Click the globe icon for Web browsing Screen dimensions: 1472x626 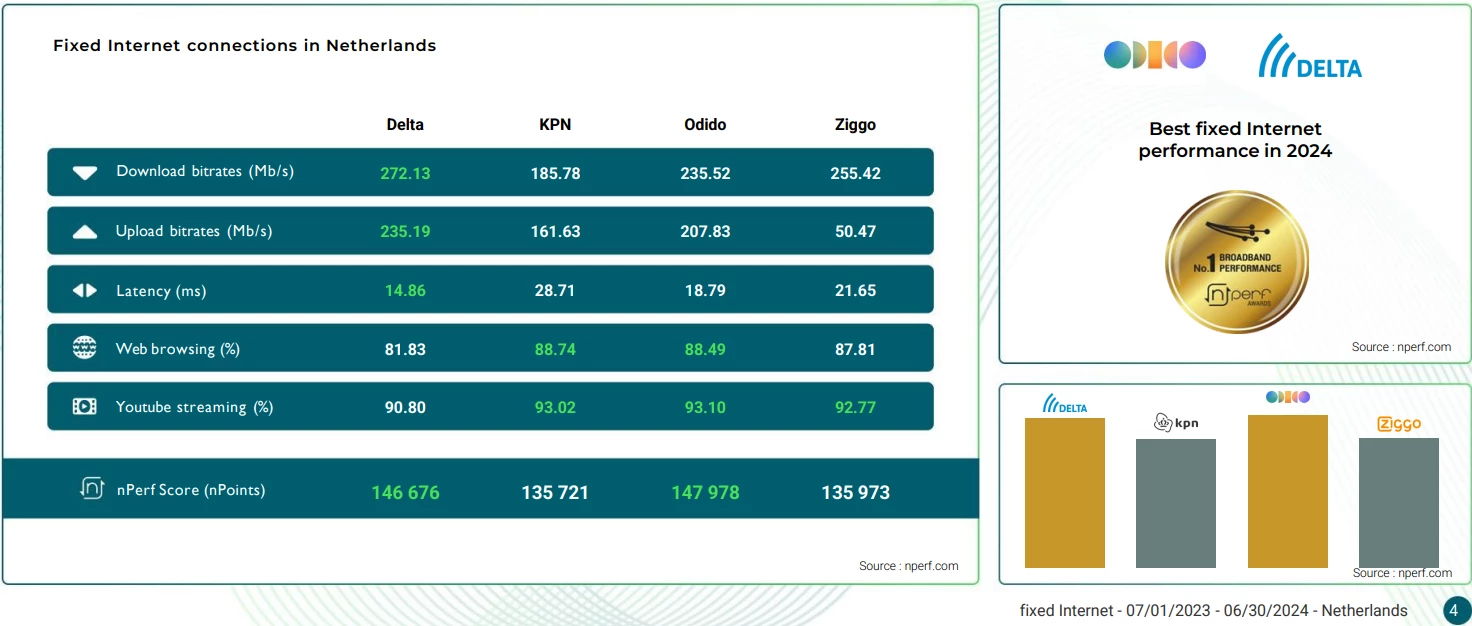85,348
